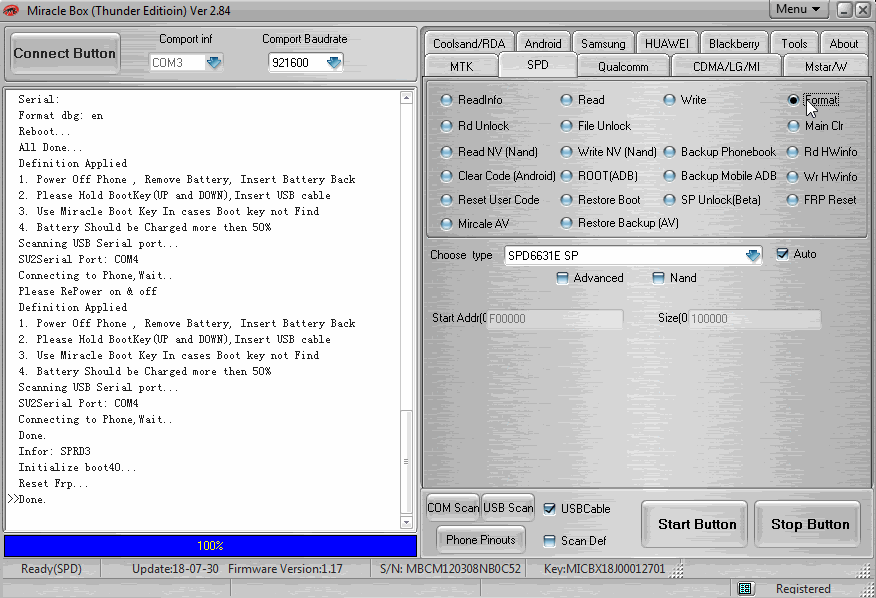This screenshot has height=598, width=876.
Task: Click the log scrollbar up arrow
Action: coord(406,98)
